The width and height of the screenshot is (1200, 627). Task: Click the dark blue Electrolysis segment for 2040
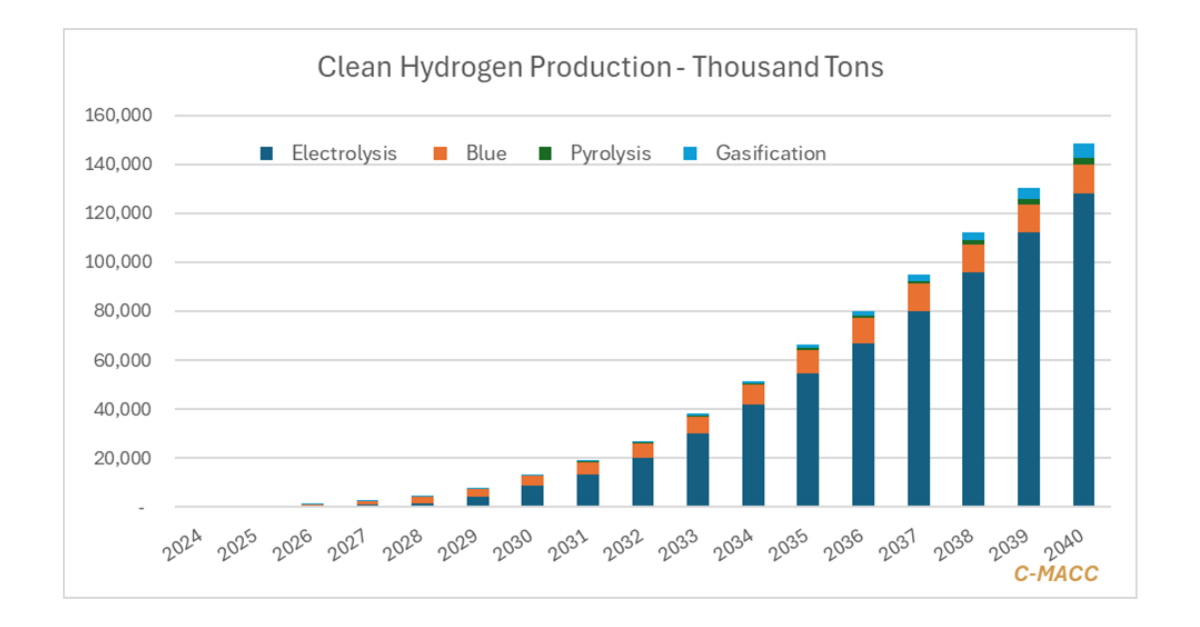pyautogui.click(x=1083, y=350)
